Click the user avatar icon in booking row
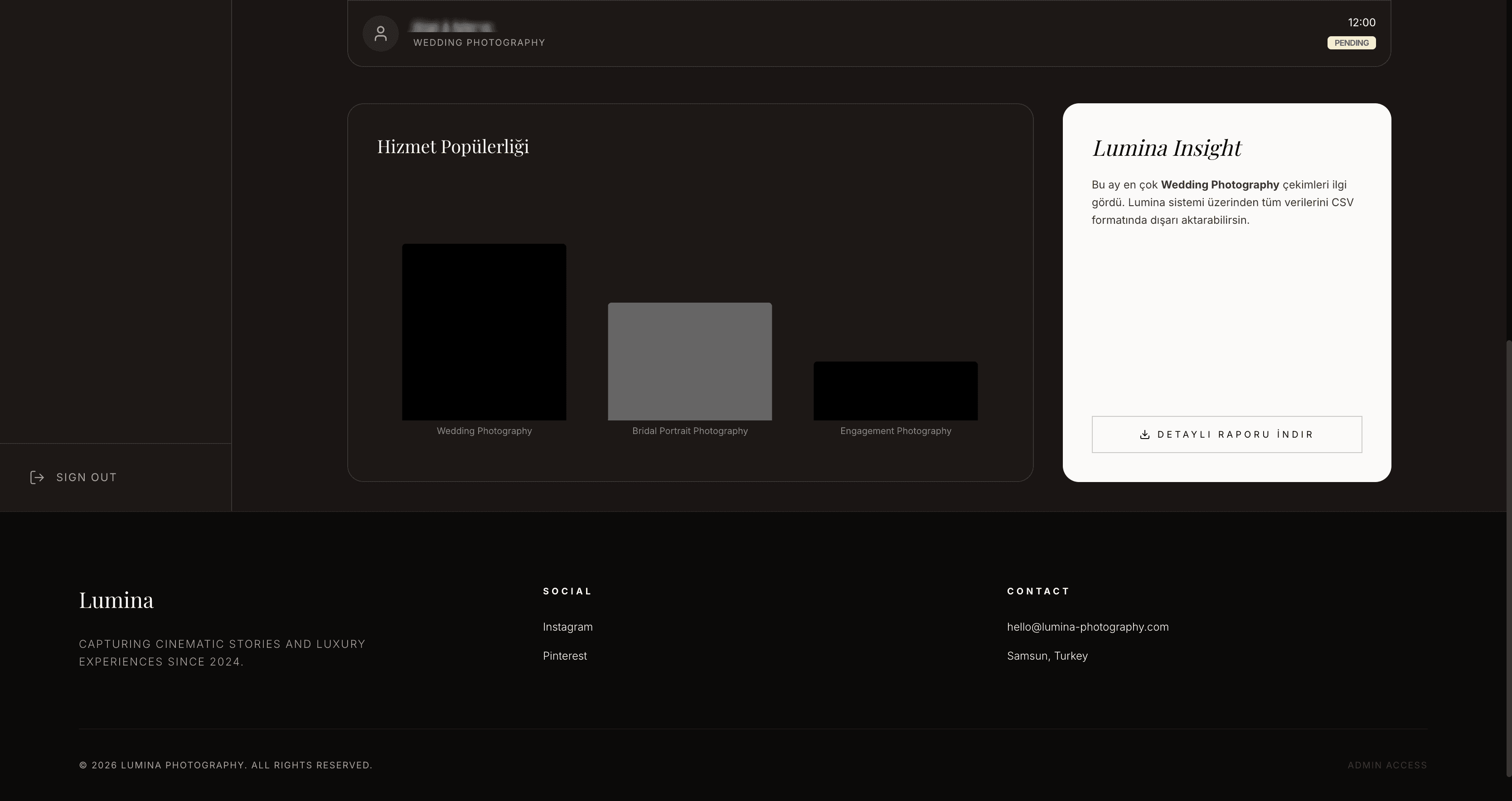 pos(380,34)
